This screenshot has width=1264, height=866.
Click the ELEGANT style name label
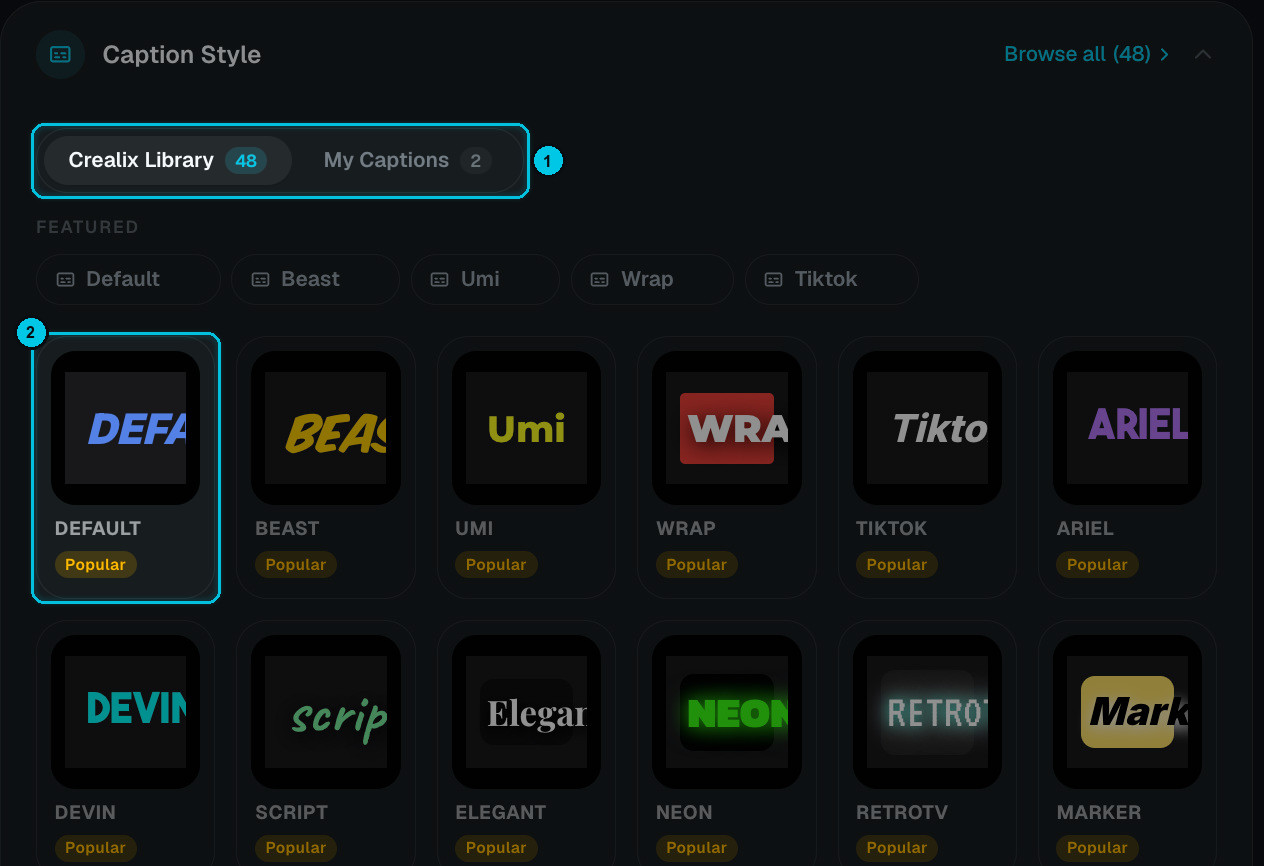[x=501, y=812]
